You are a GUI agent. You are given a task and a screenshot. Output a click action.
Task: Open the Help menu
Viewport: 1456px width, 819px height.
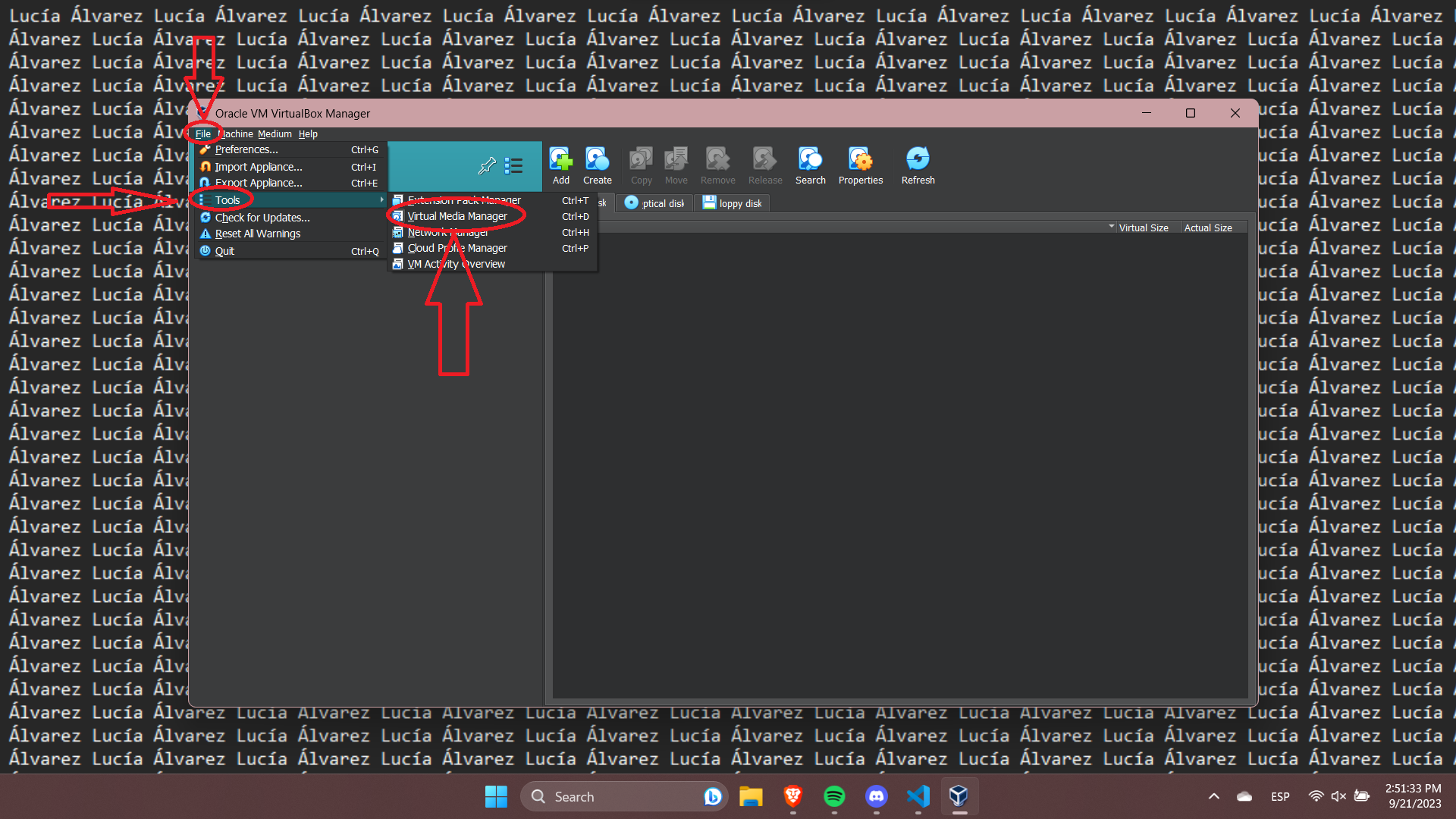tap(308, 133)
